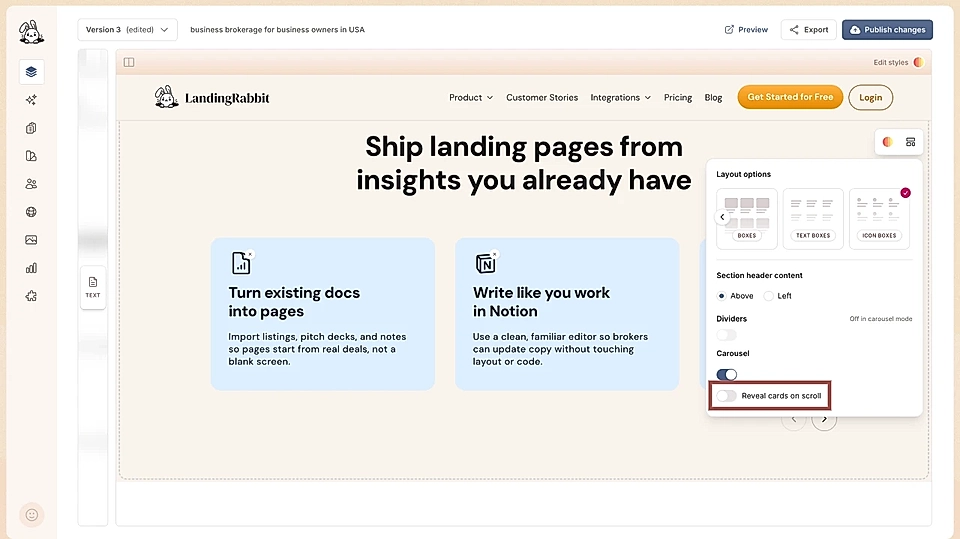Screen dimensions: 960x539
Task: Click the 'Use a clean, familiar editor' paragraph
Action: pyautogui.click(x=560, y=349)
